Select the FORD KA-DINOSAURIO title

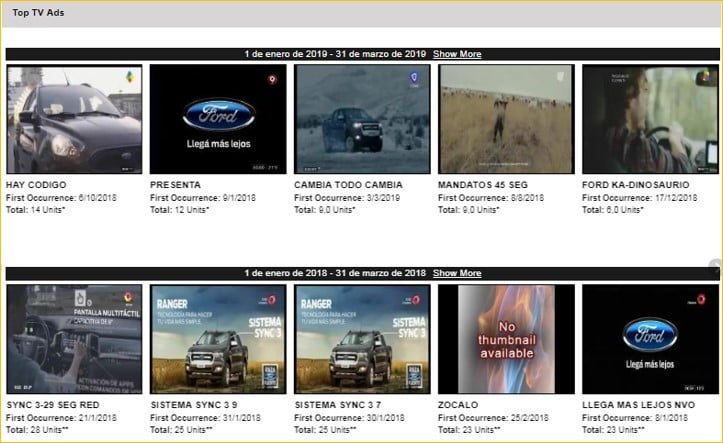pos(635,185)
